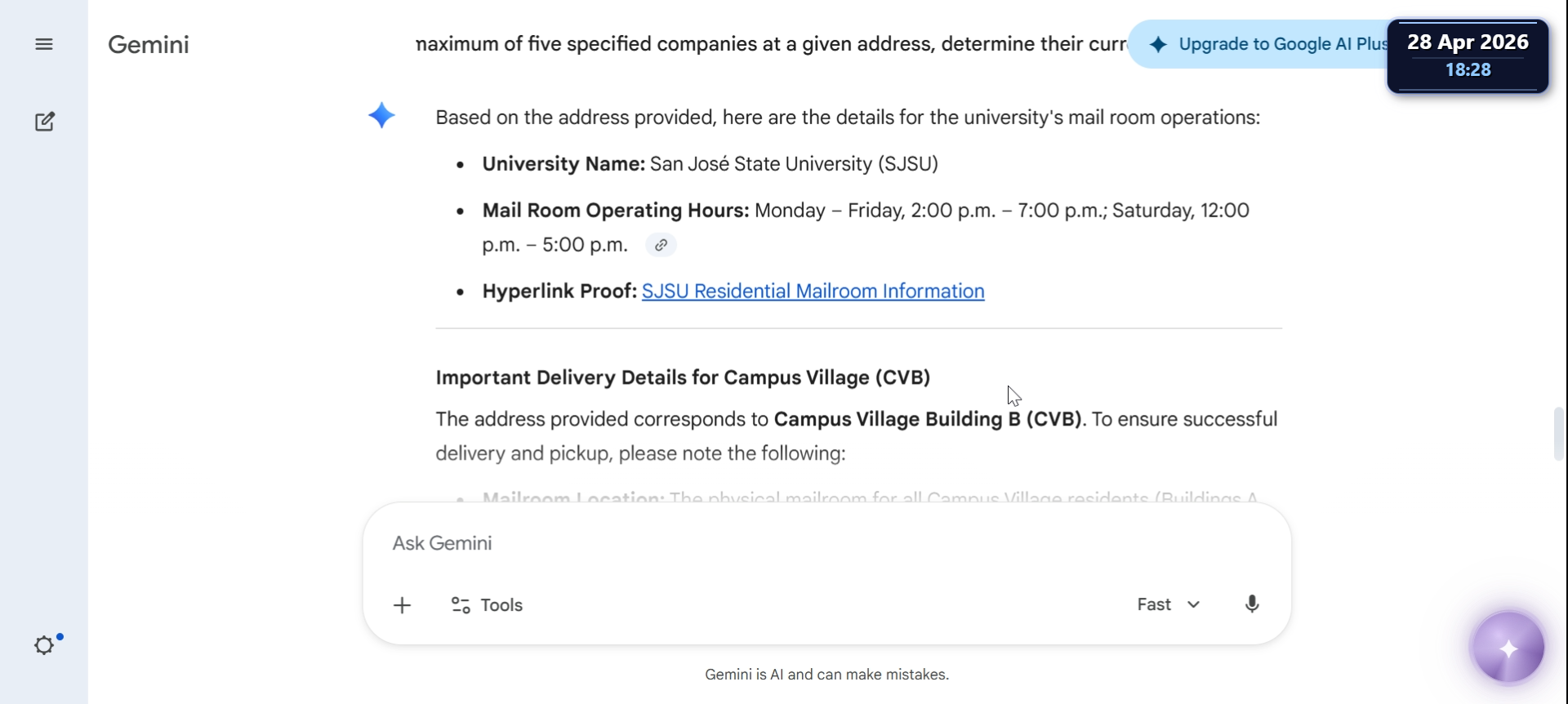
Task: Click sparkle icon in Upgrade button
Action: [x=1158, y=44]
